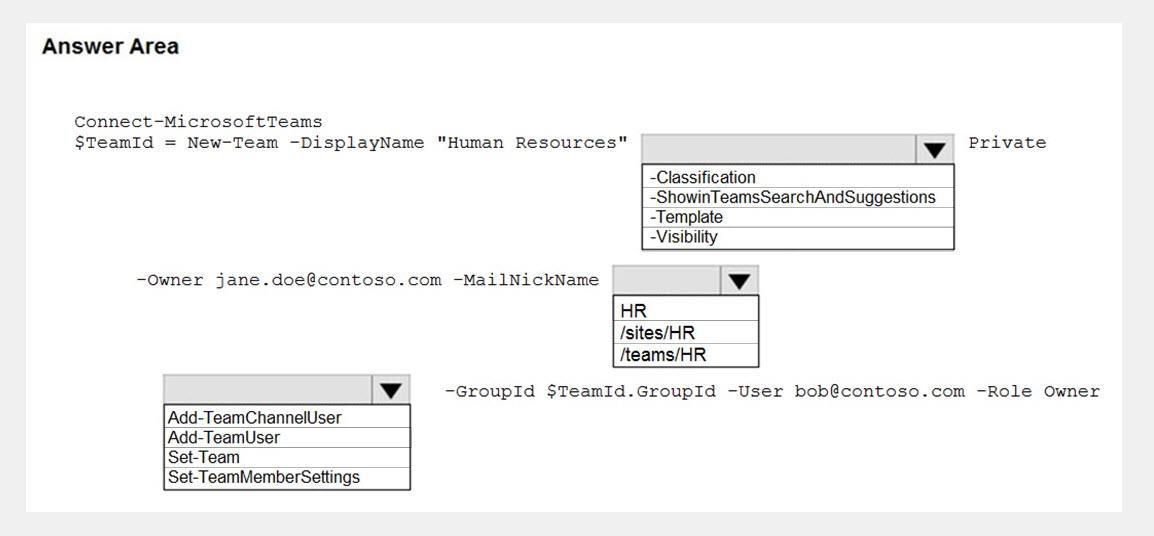The width and height of the screenshot is (1154, 536).
Task: Choose the Add-TeamUser cmdlet
Action: pos(287,437)
